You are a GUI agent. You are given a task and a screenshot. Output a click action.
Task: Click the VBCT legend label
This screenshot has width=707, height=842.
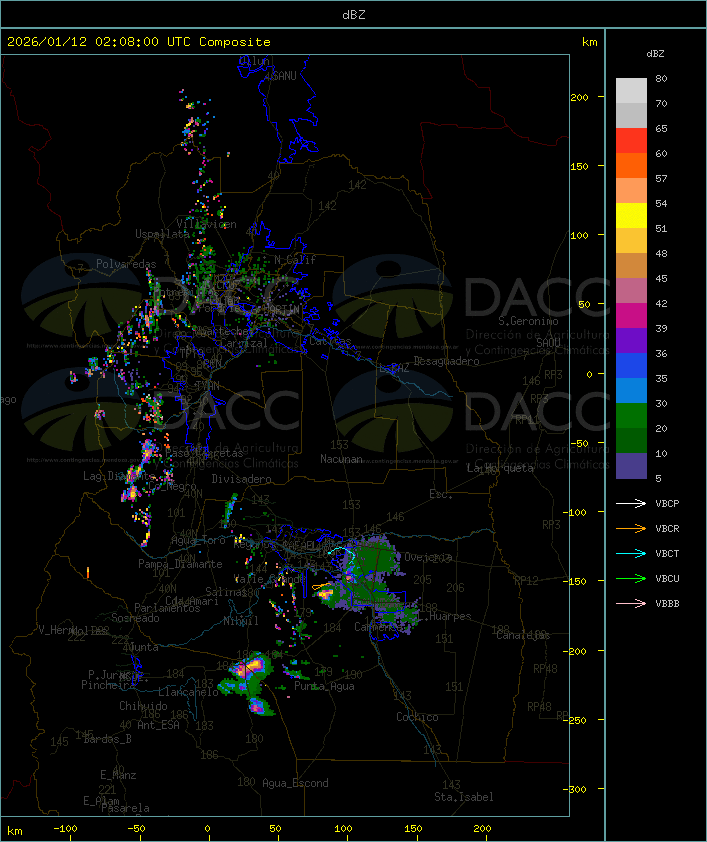pos(667,553)
